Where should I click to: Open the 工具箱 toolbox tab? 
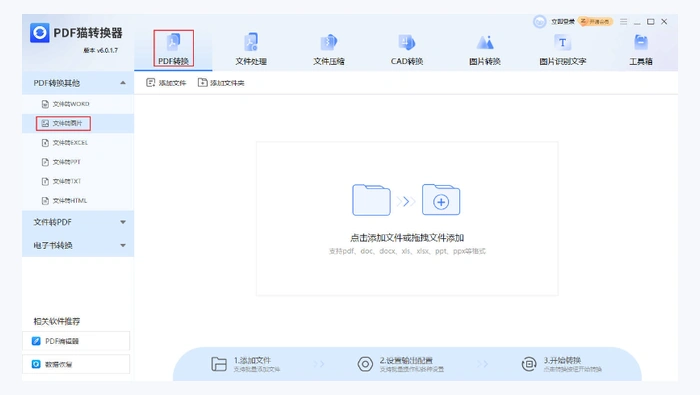641,49
